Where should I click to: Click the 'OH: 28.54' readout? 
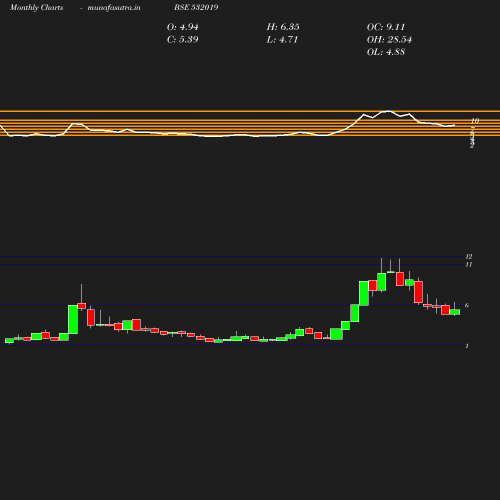(389, 39)
